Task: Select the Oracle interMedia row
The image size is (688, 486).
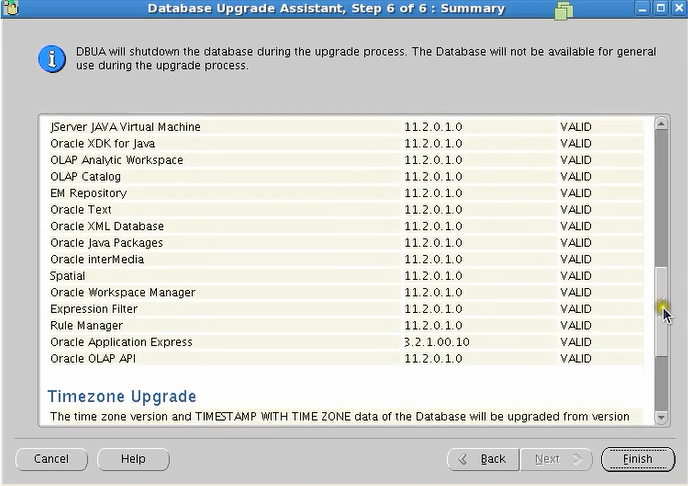Action: [x=346, y=259]
